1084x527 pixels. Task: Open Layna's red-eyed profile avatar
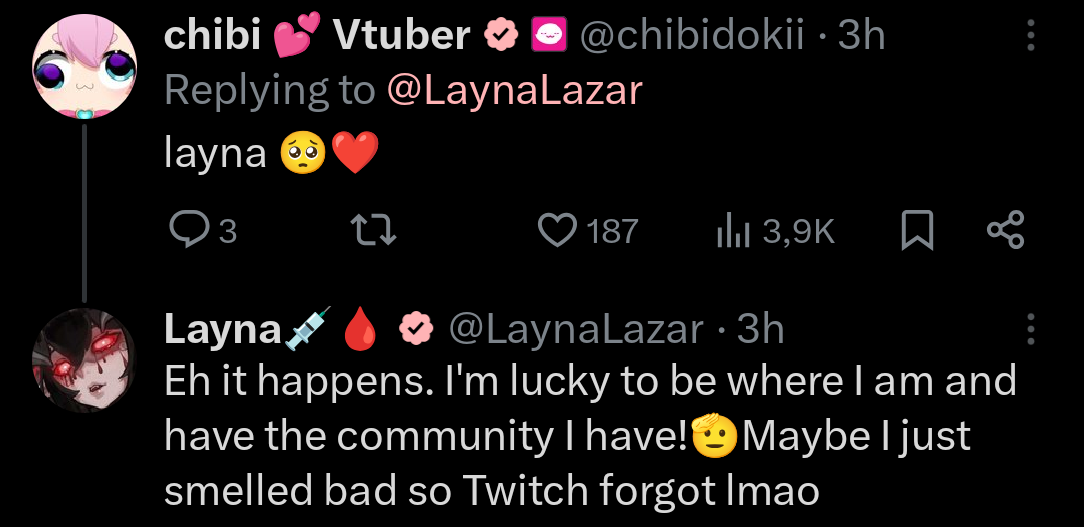[x=83, y=361]
